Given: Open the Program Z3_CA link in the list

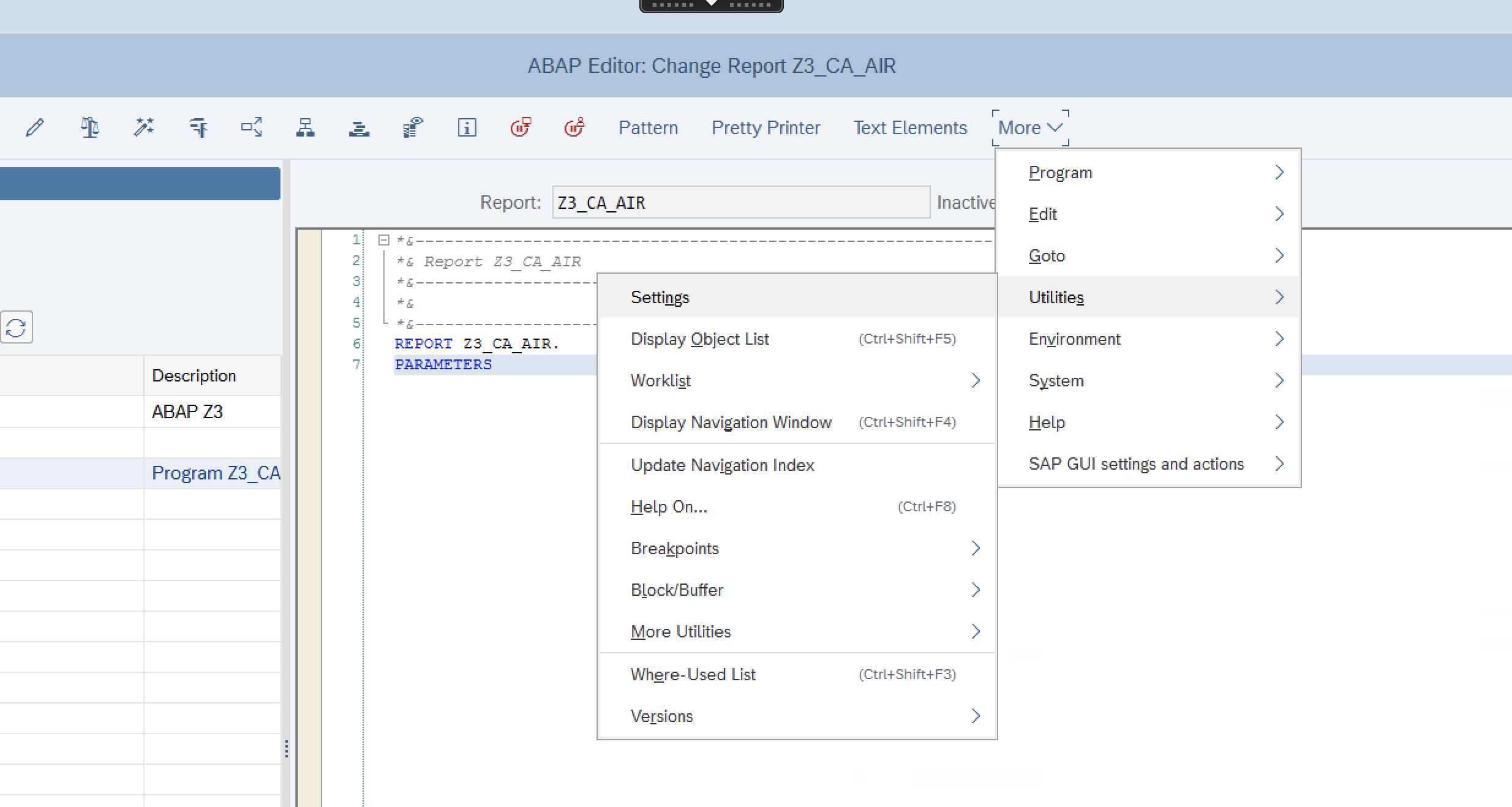Looking at the screenshot, I should (216, 473).
